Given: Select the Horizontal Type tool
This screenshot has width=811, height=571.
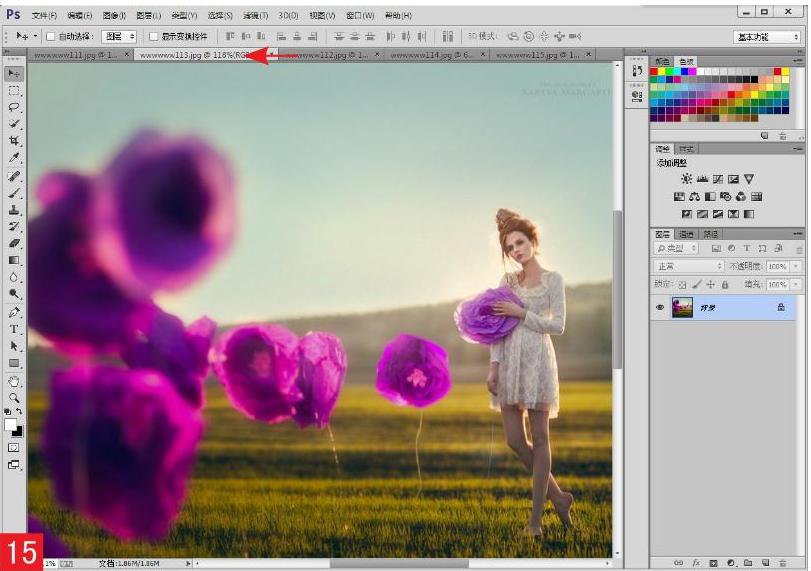Looking at the screenshot, I should pyautogui.click(x=14, y=329).
